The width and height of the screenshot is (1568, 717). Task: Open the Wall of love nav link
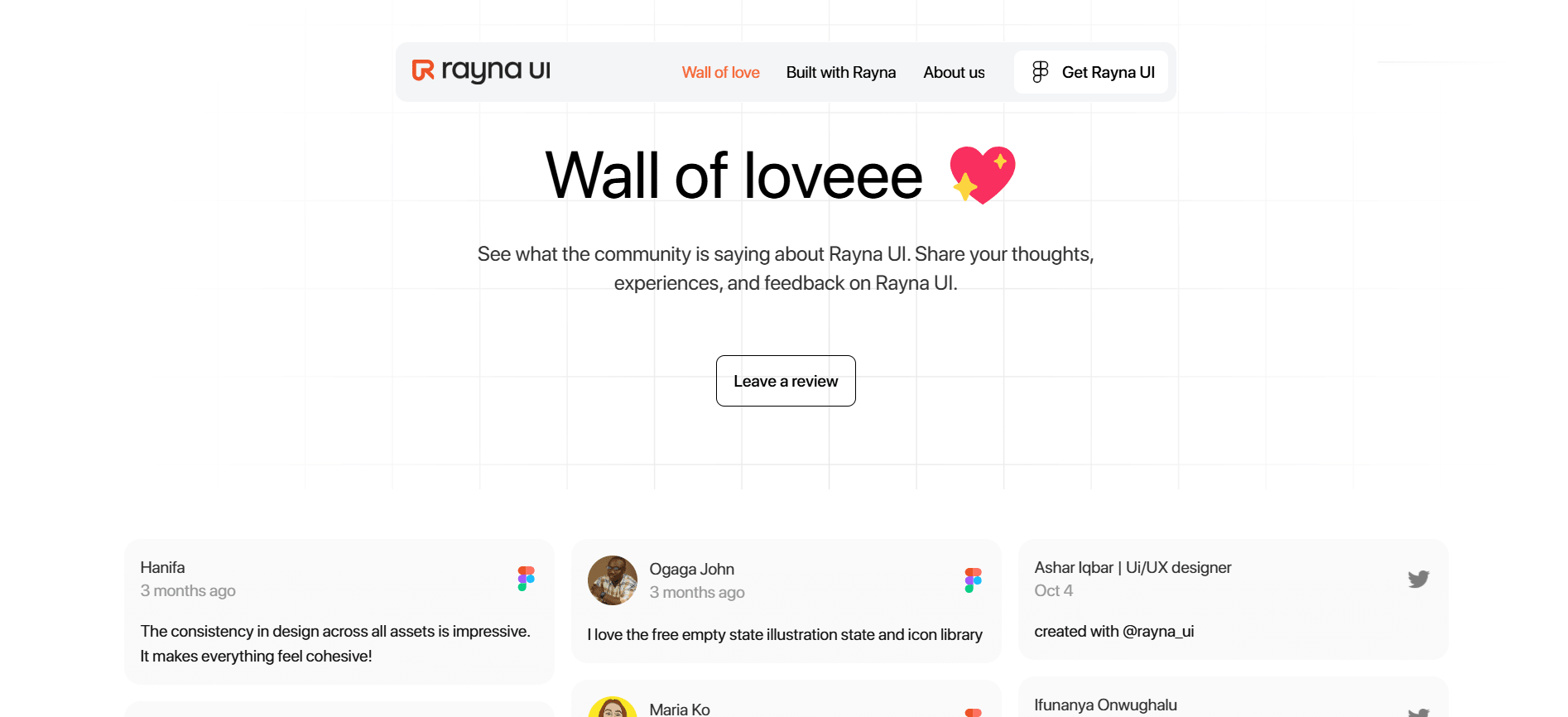point(720,72)
